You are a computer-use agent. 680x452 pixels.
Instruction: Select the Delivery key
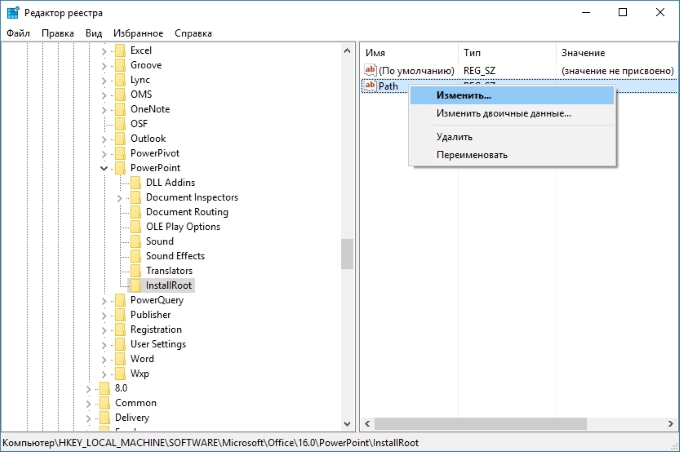click(x=132, y=418)
